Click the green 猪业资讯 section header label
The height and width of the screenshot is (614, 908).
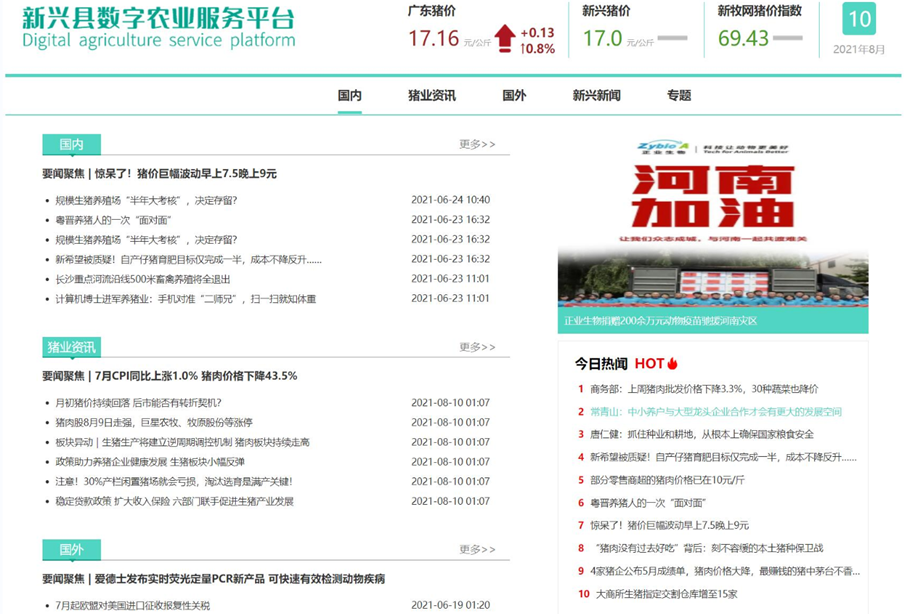click(71, 347)
